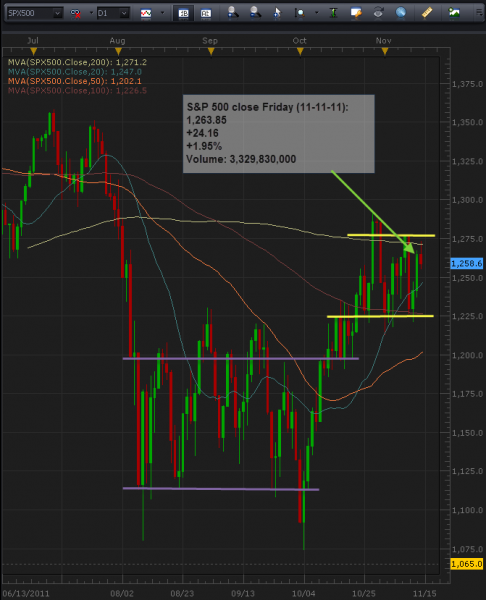This screenshot has height=600, width=486.
Task: Click the yellow 1,065.0 price level tag
Action: (466, 564)
